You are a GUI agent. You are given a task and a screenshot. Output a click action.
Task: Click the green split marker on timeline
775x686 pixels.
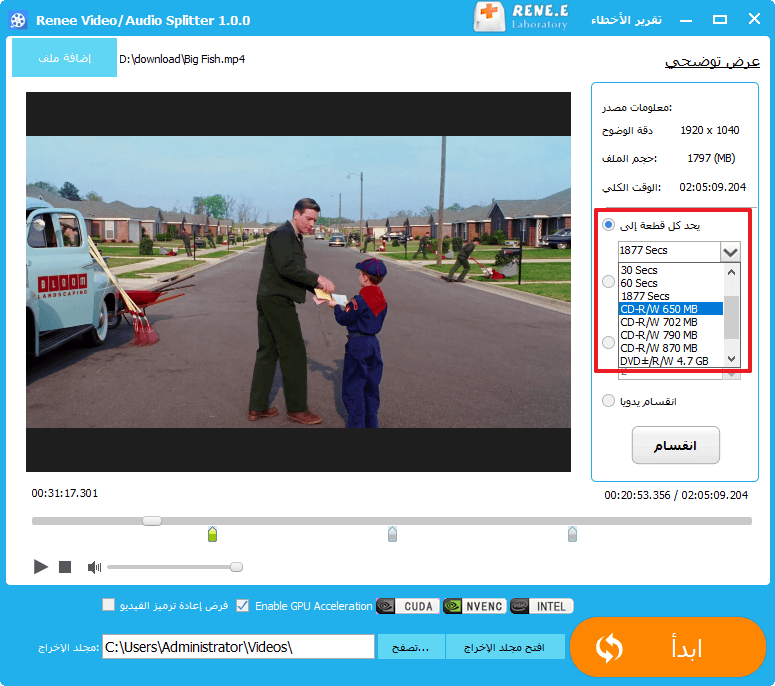click(x=213, y=534)
